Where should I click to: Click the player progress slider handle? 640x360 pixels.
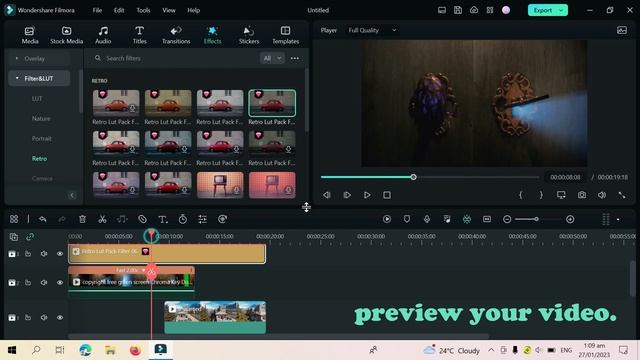pos(413,177)
